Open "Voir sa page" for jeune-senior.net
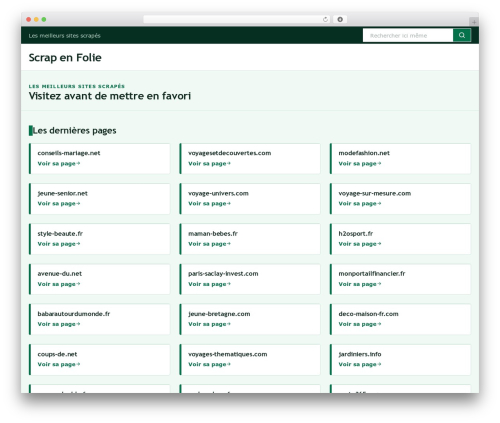Image resolution: width=500 pixels, height=423 pixels. click(x=59, y=203)
